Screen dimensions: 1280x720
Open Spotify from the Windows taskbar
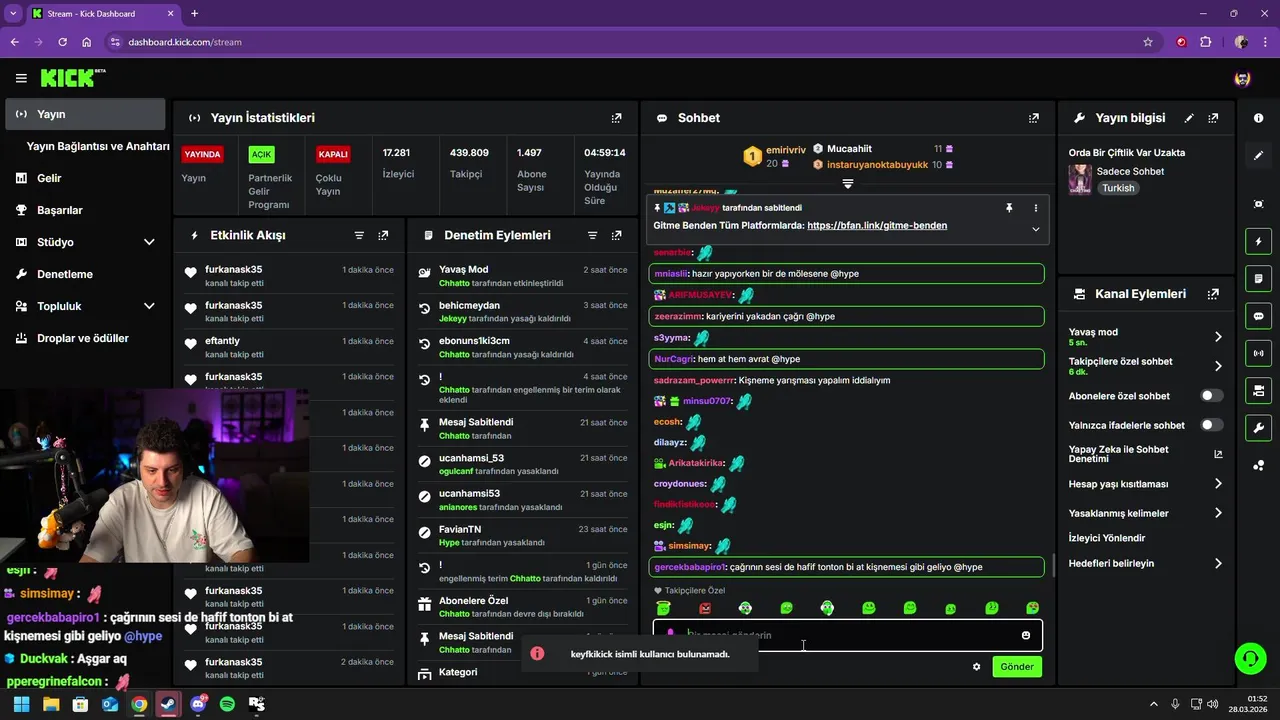click(227, 704)
